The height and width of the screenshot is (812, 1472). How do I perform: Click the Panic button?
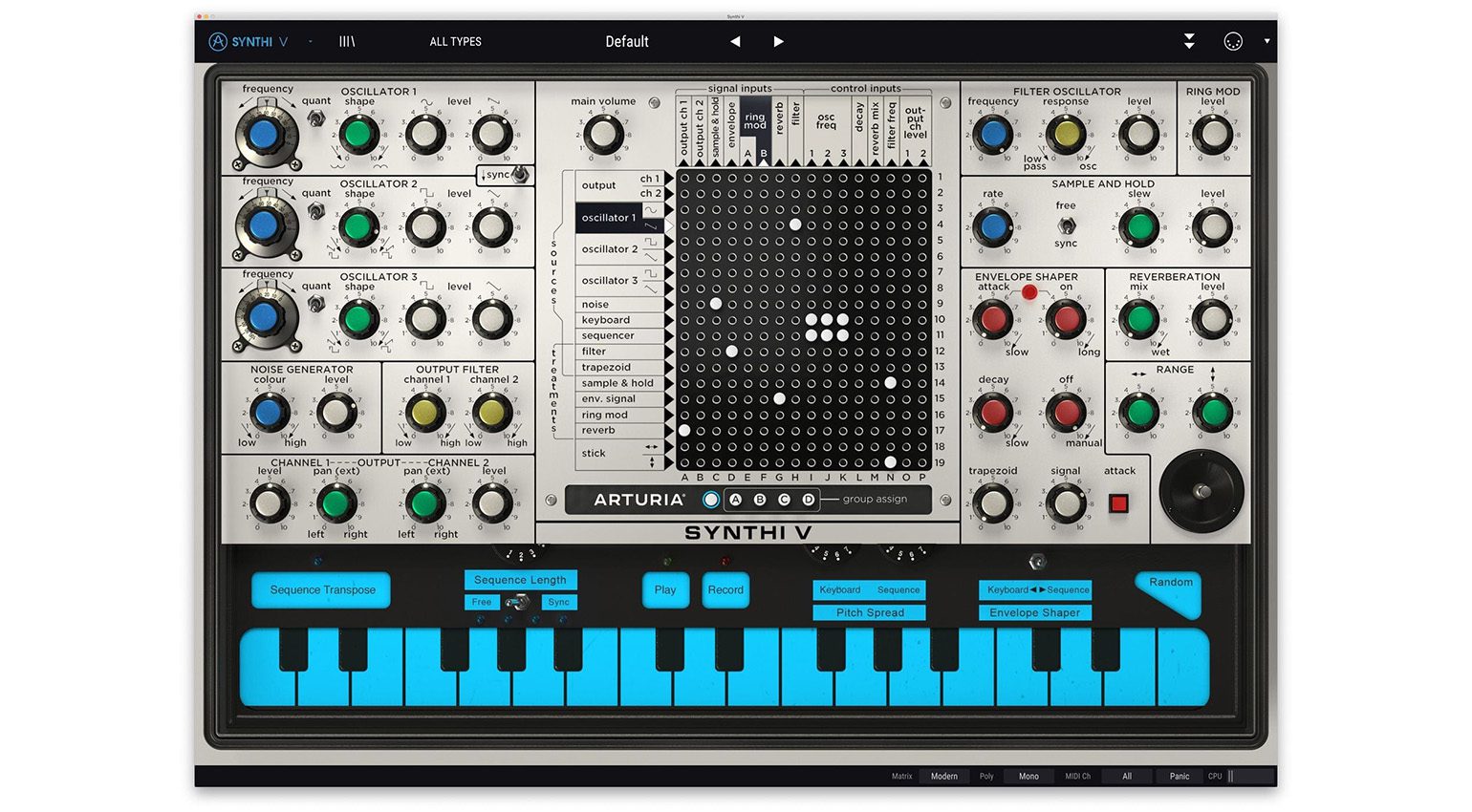1180,776
